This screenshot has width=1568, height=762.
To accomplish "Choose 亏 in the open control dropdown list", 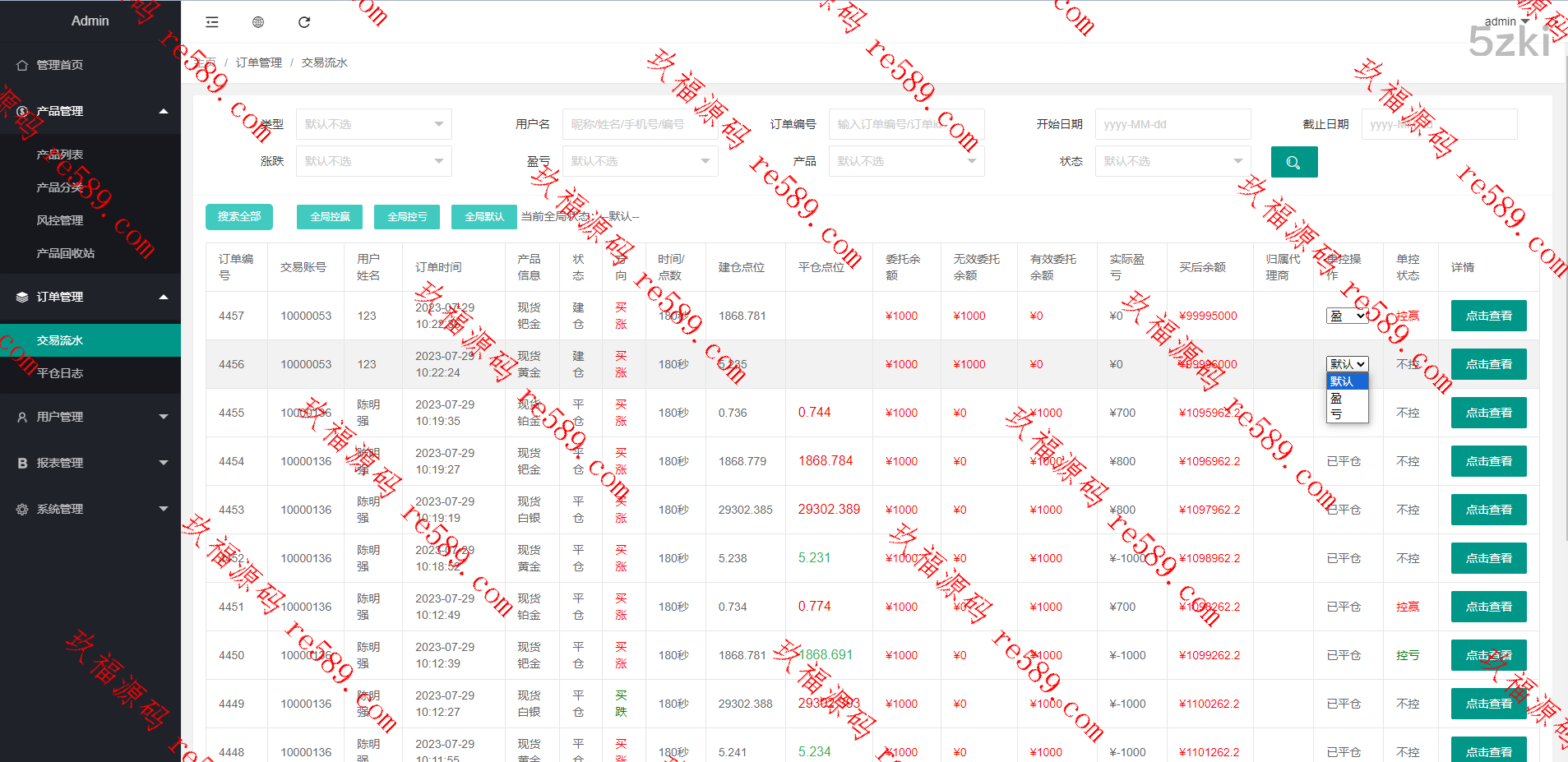I will (1337, 414).
